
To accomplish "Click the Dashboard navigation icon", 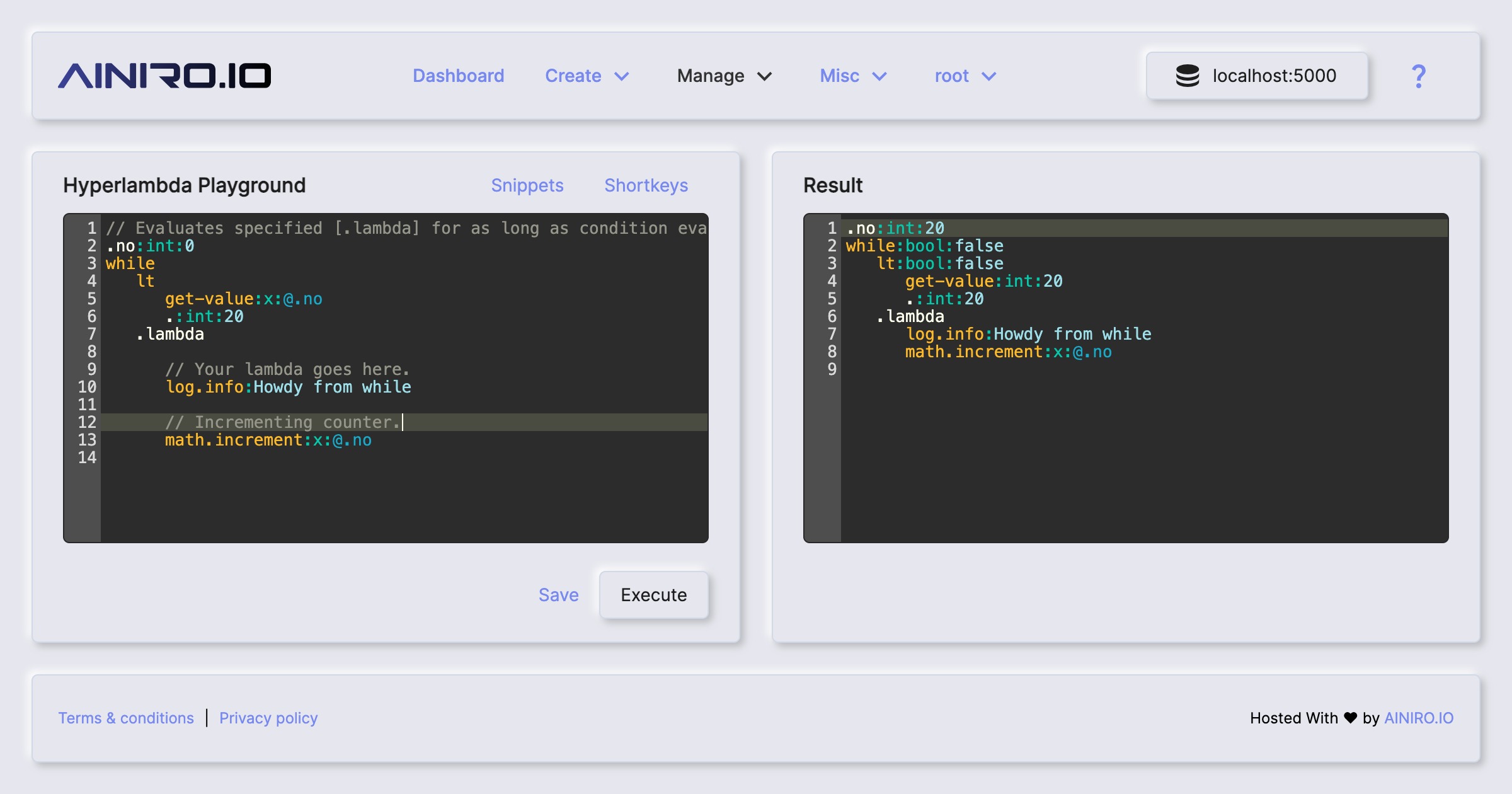I will click(x=458, y=75).
